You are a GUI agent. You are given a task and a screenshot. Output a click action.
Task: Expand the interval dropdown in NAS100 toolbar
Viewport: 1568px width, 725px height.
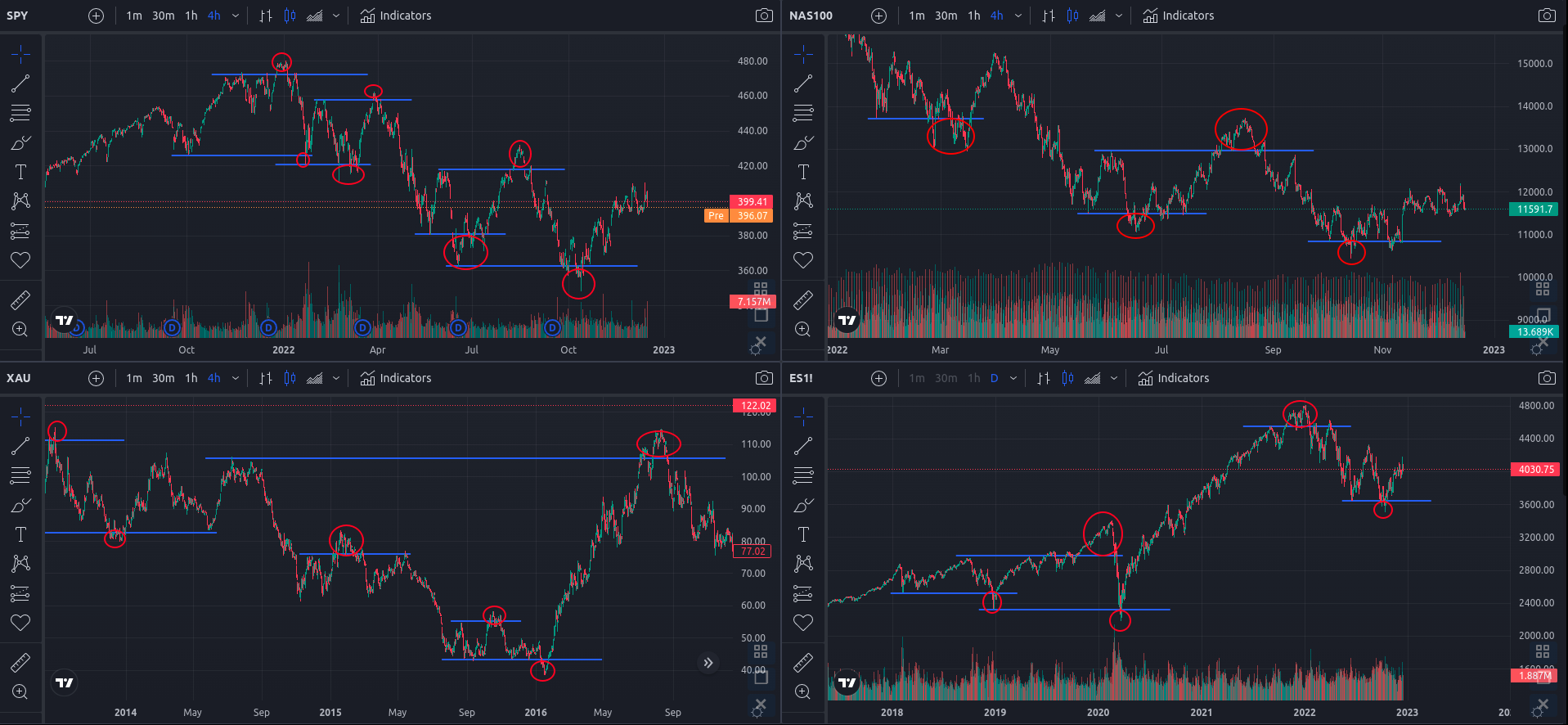1018,16
